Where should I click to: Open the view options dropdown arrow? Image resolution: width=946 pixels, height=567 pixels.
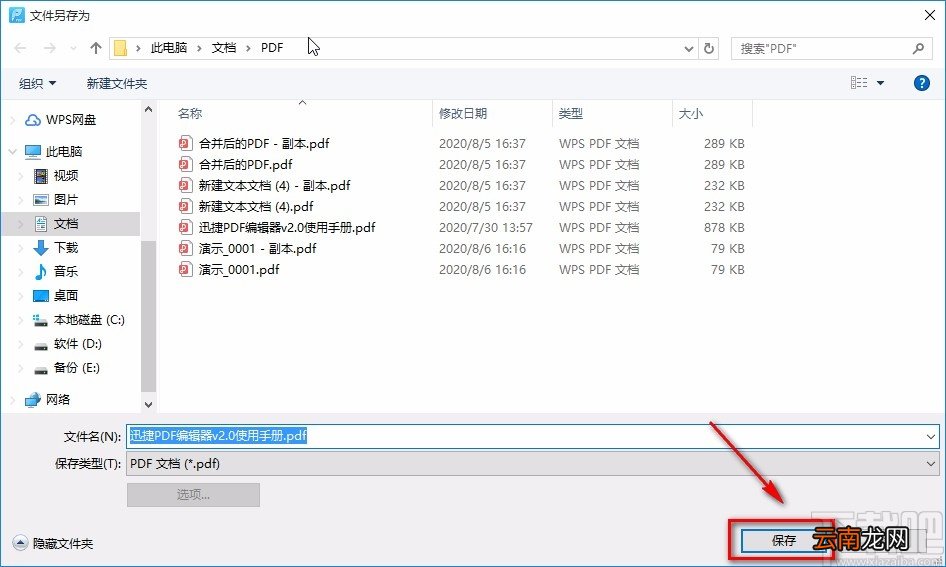(x=880, y=83)
